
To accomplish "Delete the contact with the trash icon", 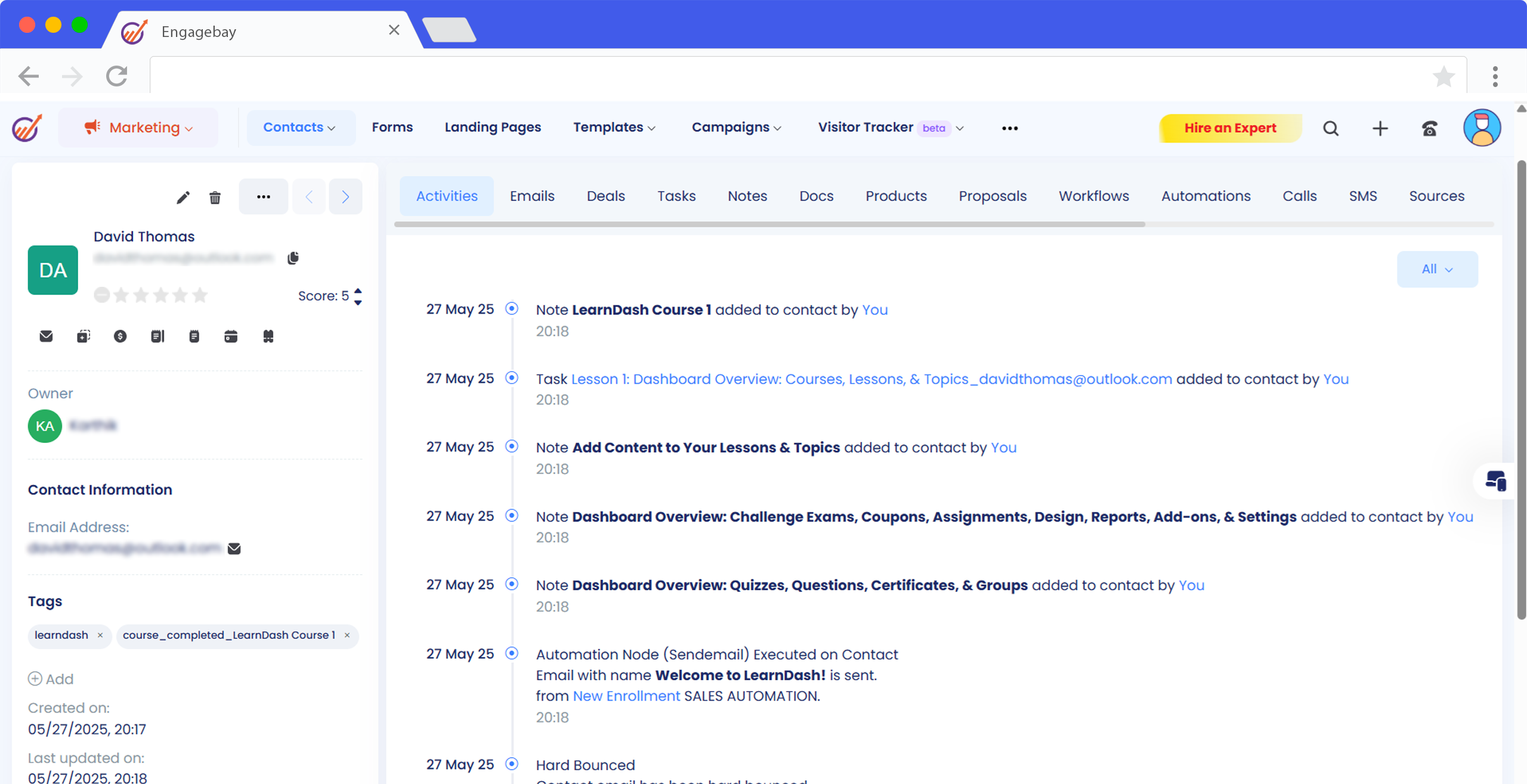I will click(x=215, y=197).
